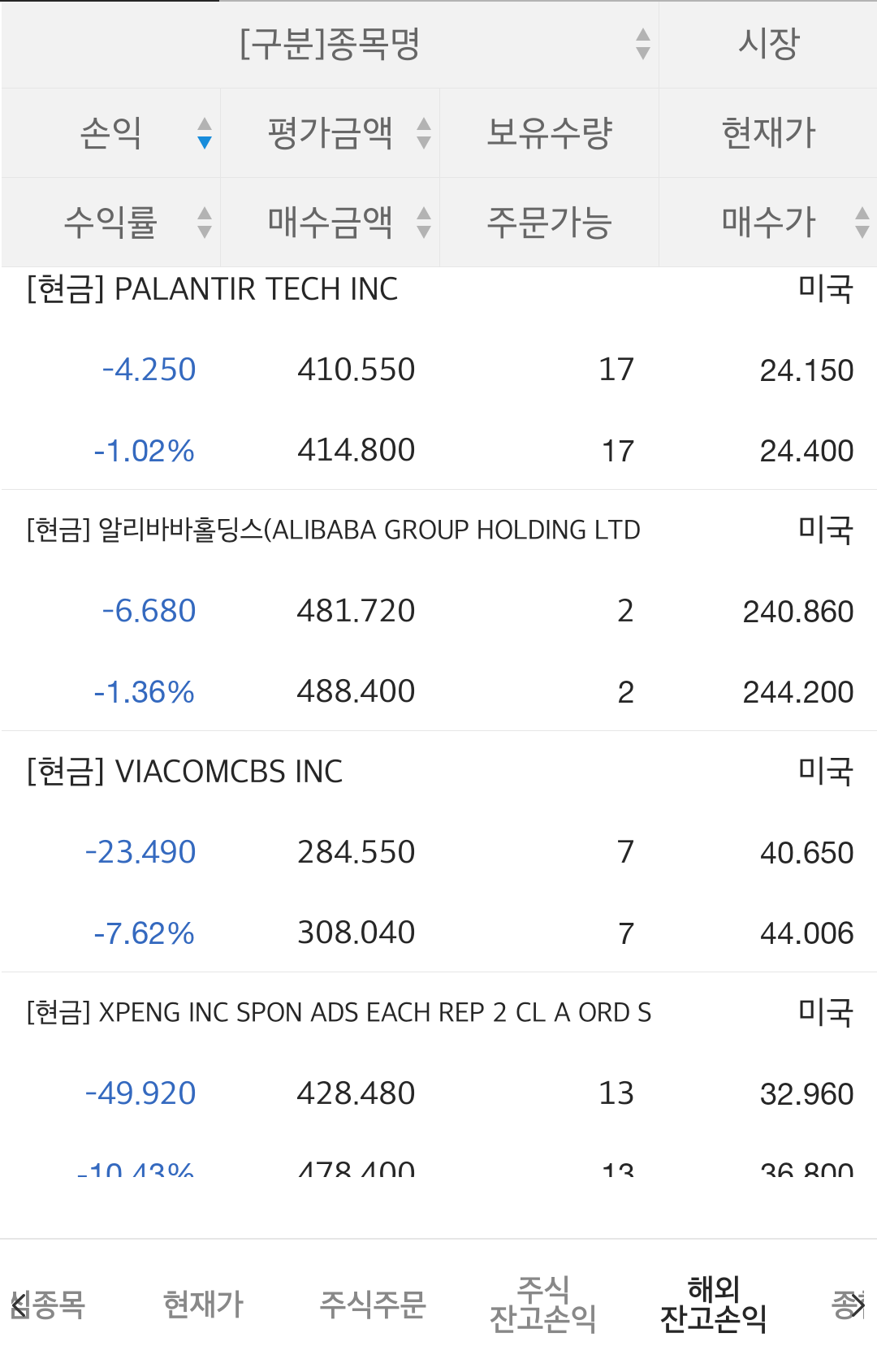Image resolution: width=877 pixels, height=1372 pixels.
Task: Click the 시장 column header
Action: tap(768, 44)
